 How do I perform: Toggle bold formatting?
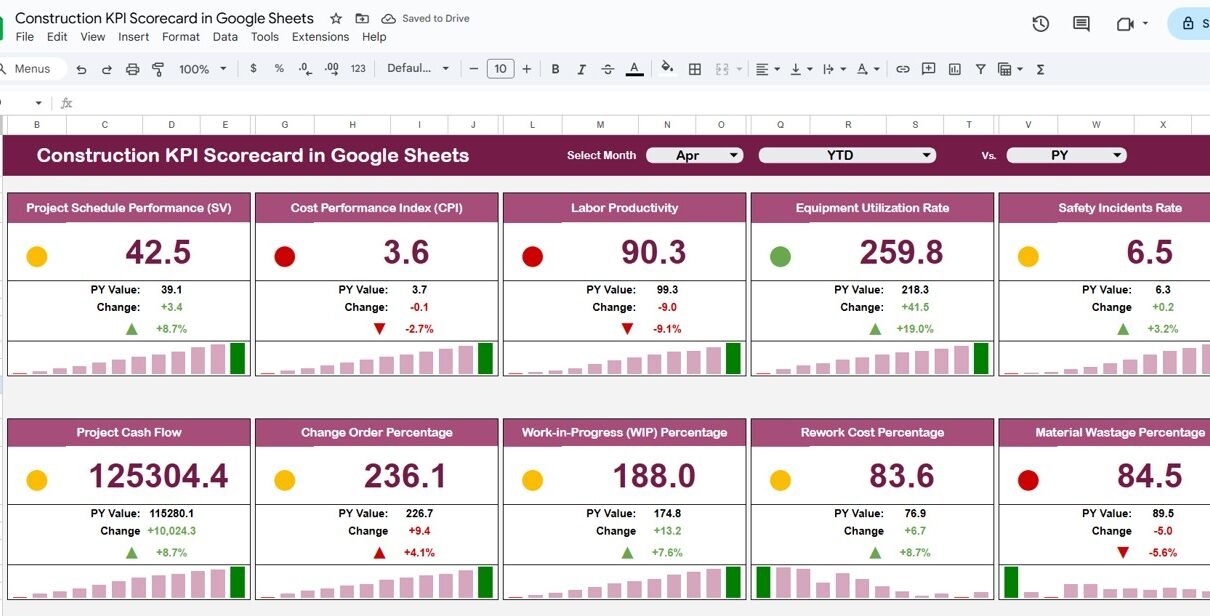click(555, 69)
